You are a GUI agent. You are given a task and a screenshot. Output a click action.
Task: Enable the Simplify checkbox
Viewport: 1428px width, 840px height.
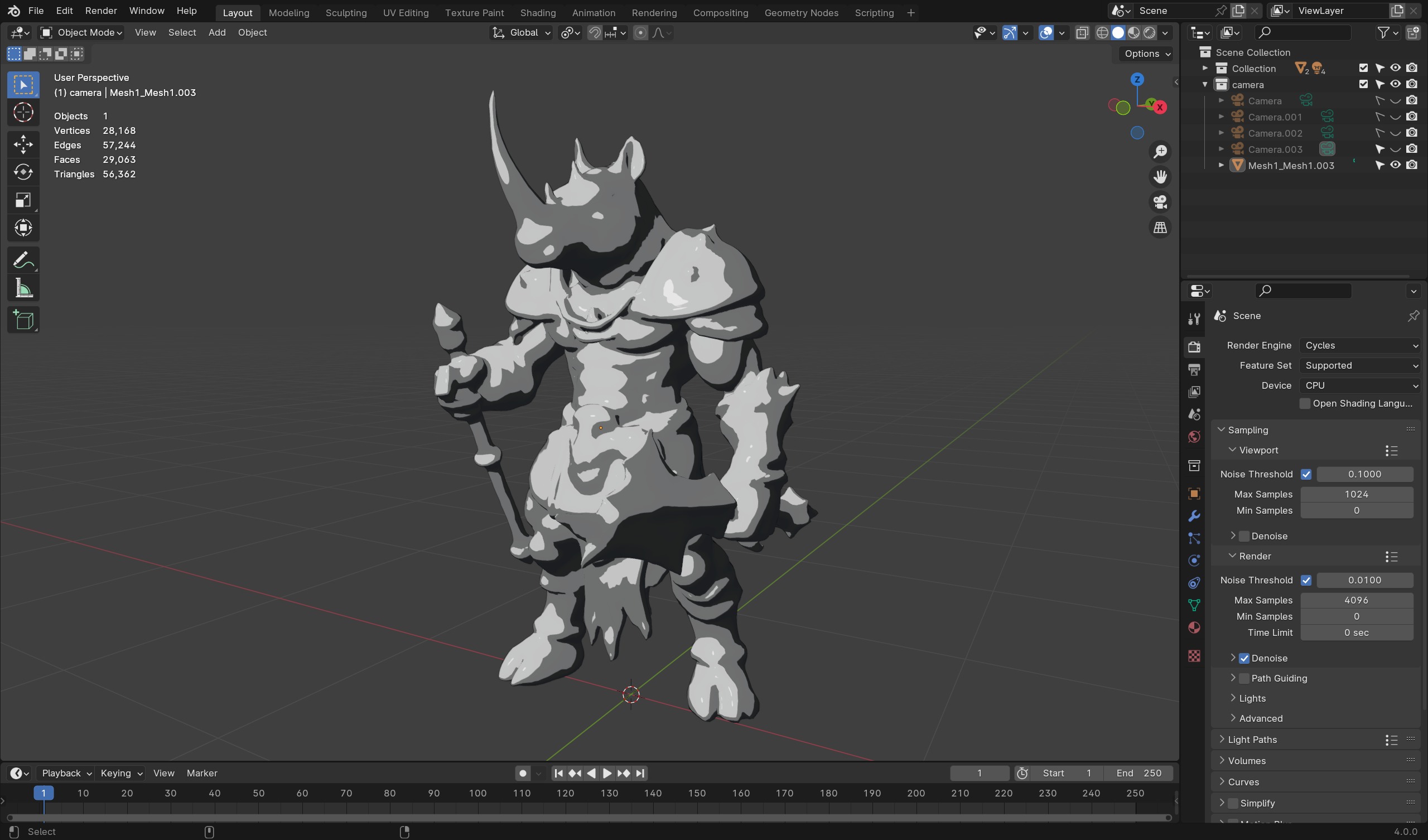point(1233,803)
